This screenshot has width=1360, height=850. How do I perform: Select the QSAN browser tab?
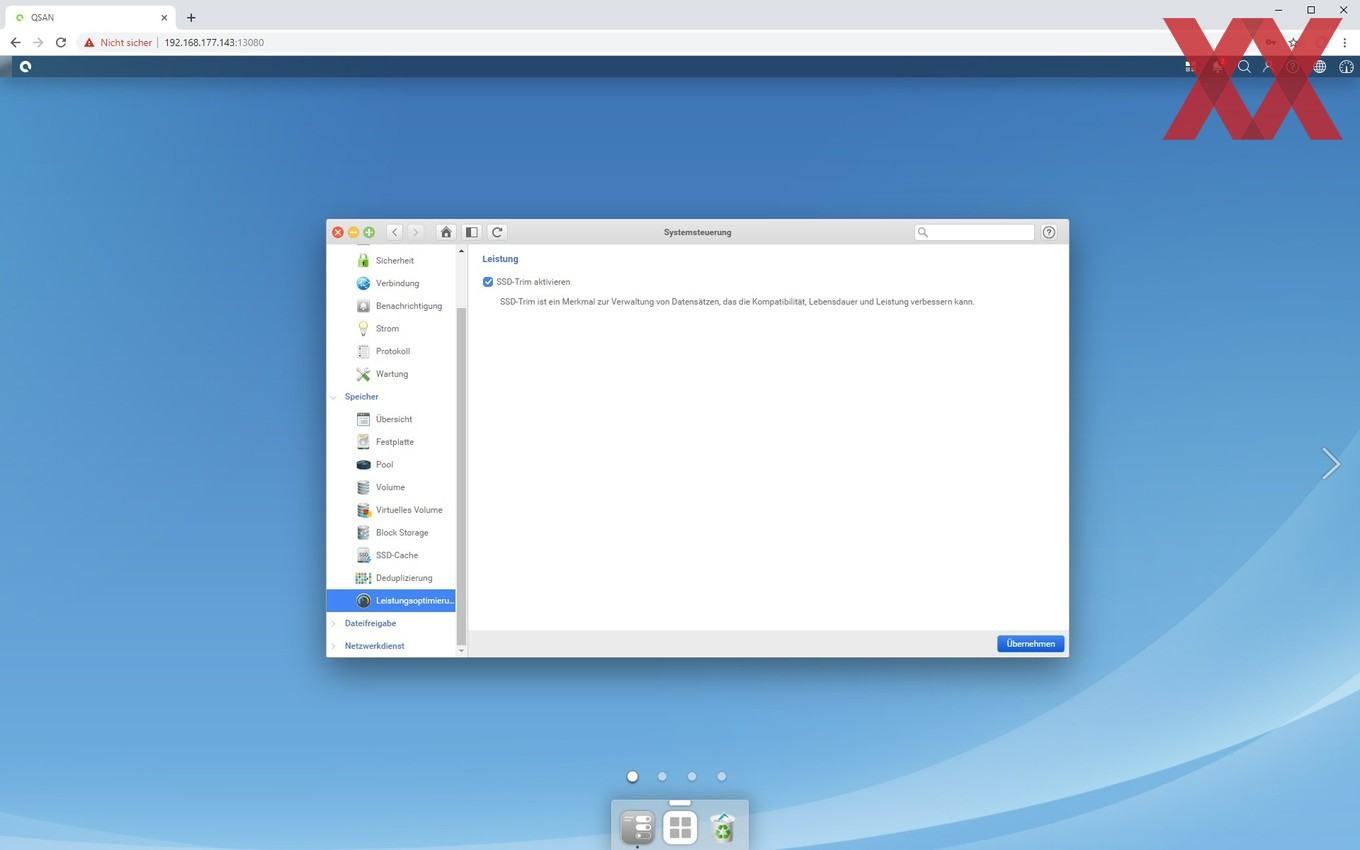[91, 17]
